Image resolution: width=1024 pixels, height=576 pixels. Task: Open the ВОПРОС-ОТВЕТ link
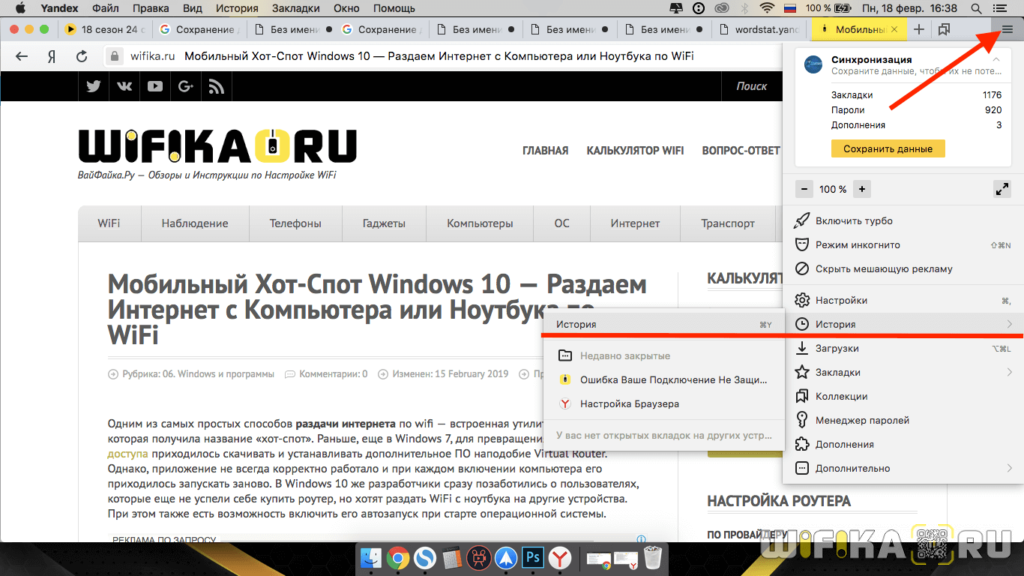[741, 151]
